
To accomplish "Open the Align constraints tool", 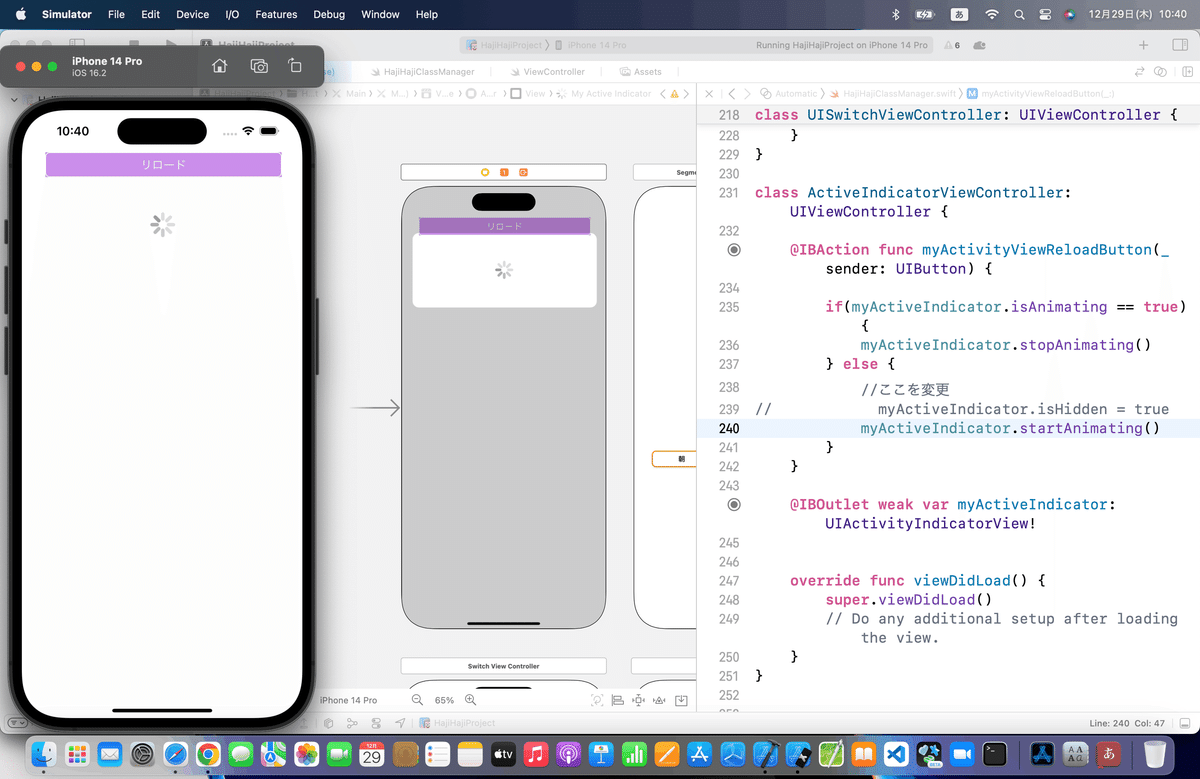I will [x=618, y=700].
